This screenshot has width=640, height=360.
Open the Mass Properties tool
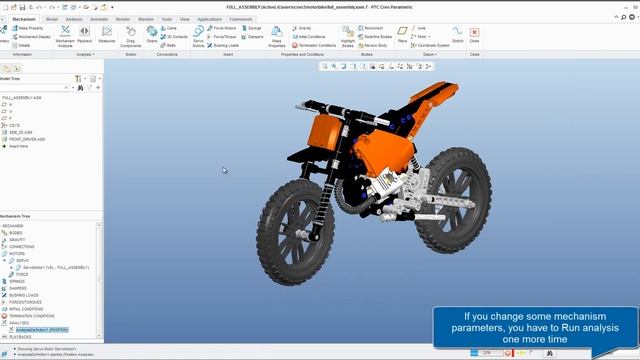[x=277, y=36]
